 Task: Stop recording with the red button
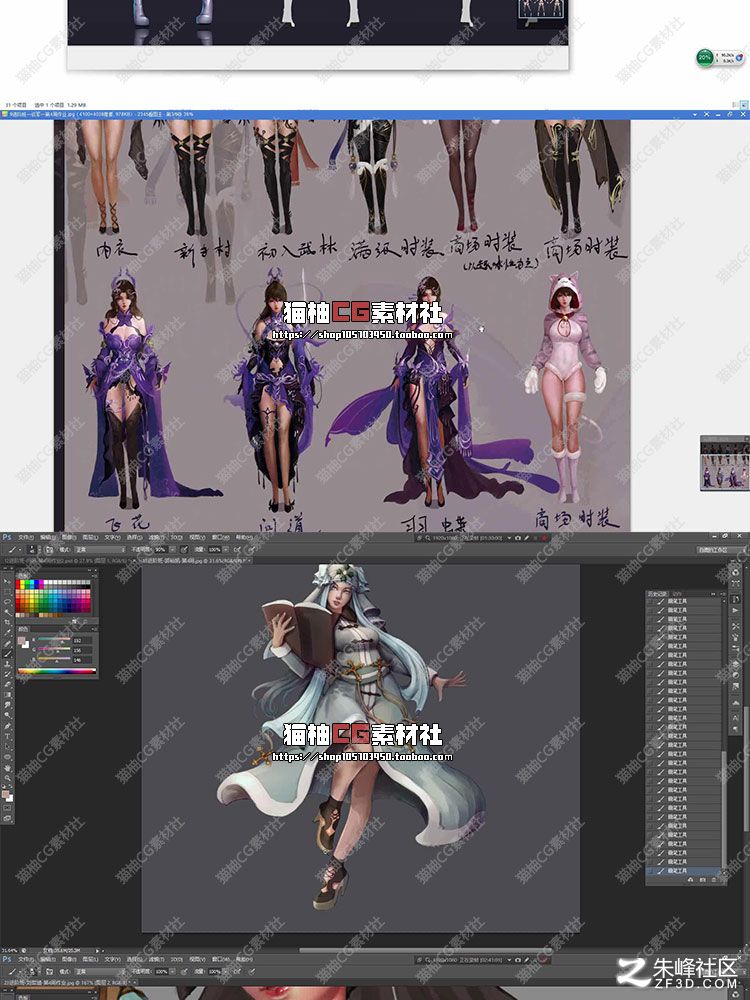[544, 538]
